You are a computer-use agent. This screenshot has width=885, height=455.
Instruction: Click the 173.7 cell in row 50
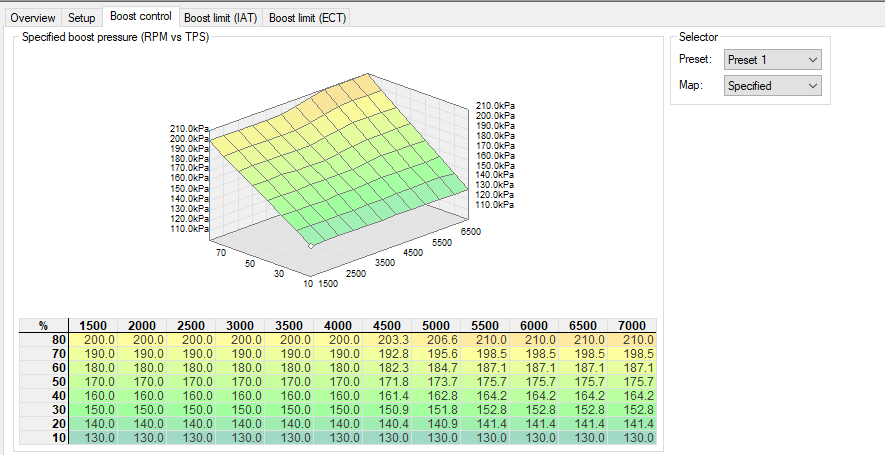click(x=436, y=382)
